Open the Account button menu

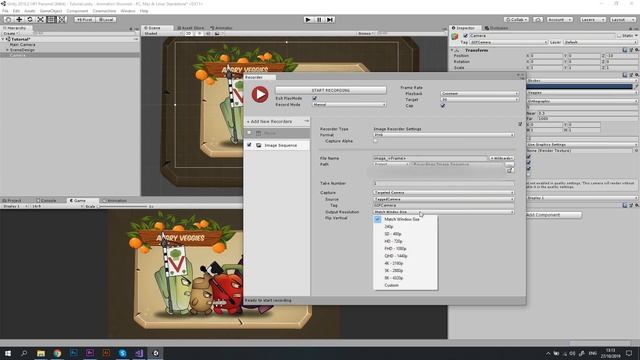click(560, 20)
